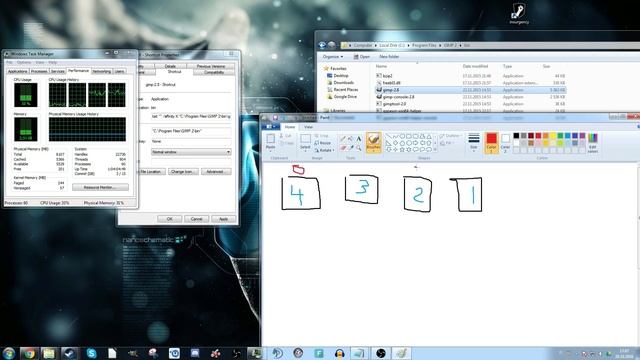The width and height of the screenshot is (640, 360).
Task: Click Copy in Paint's Clipboard group
Action: [x=287, y=143]
